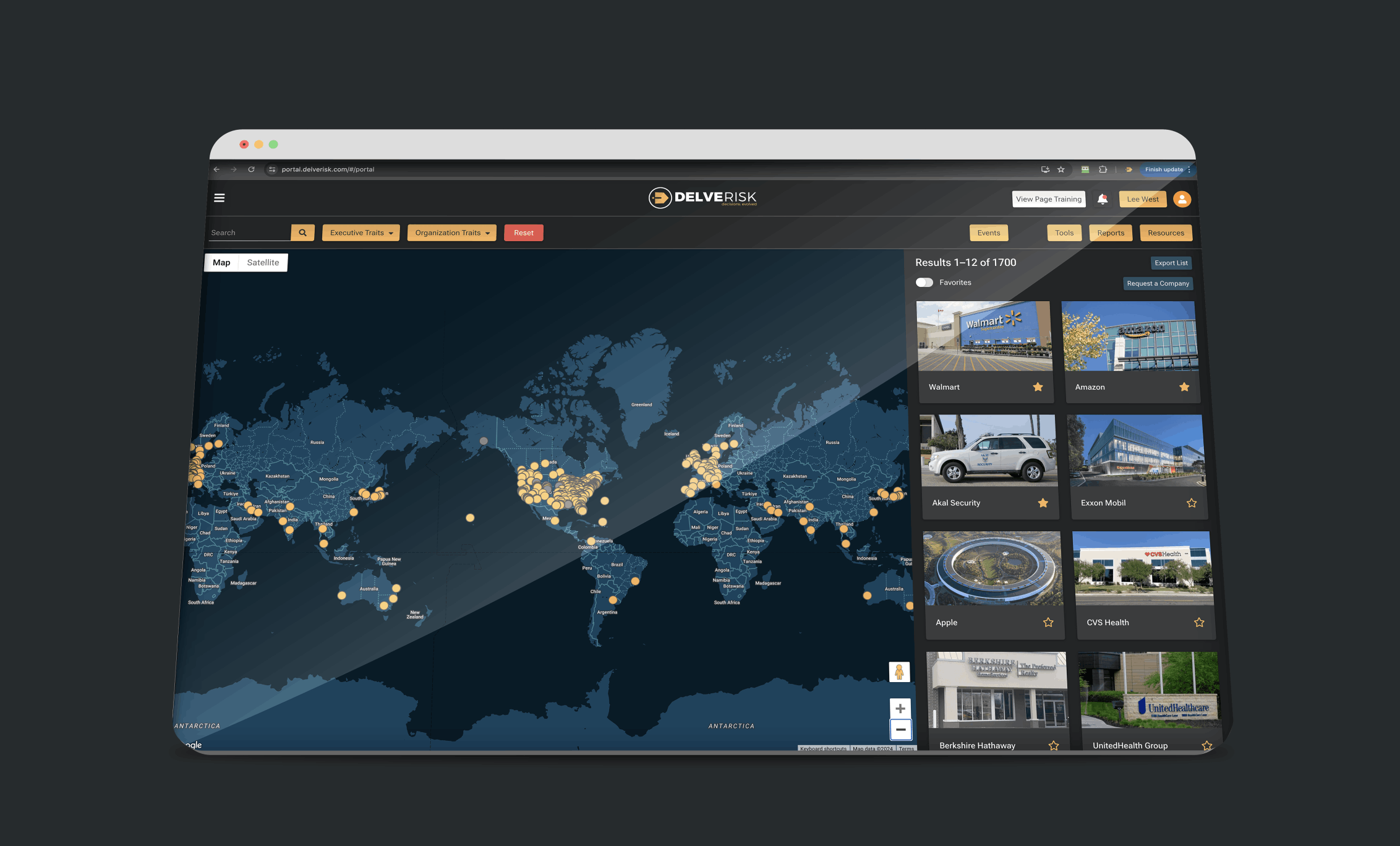
Task: Open the Organization Traits dropdown
Action: (x=451, y=233)
